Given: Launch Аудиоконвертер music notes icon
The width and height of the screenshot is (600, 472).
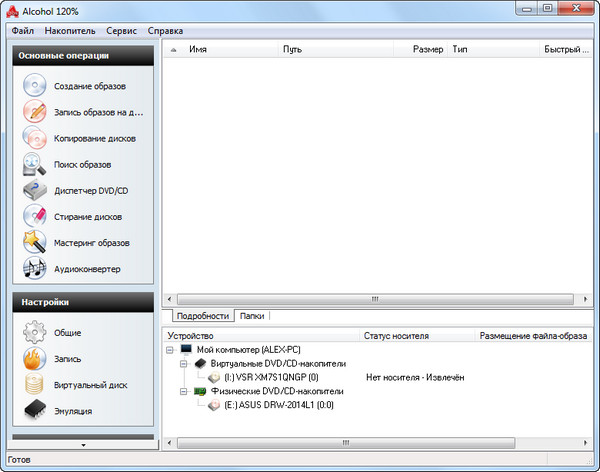Looking at the screenshot, I should coord(35,268).
